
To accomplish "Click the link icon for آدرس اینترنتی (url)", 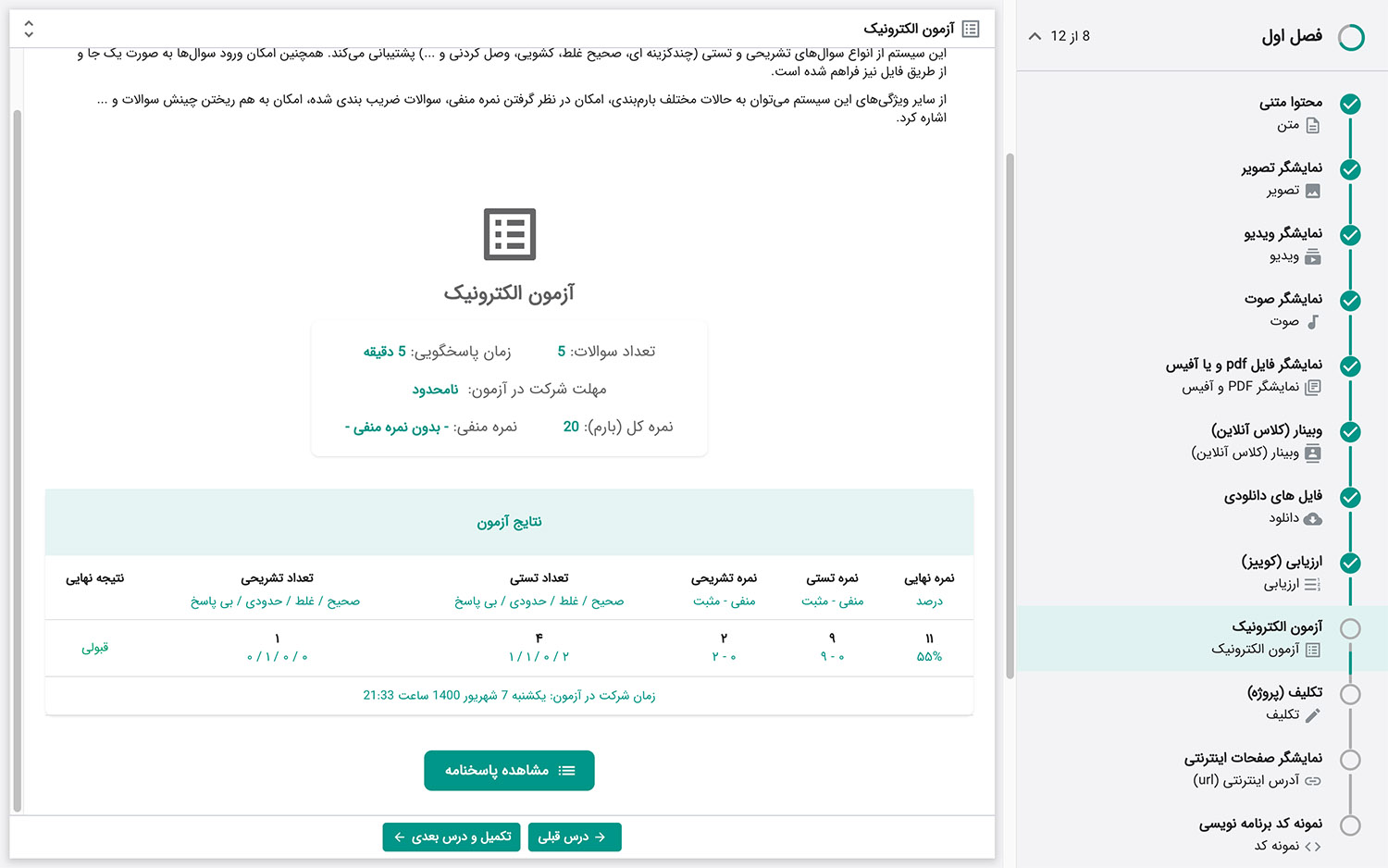I will (x=1312, y=781).
